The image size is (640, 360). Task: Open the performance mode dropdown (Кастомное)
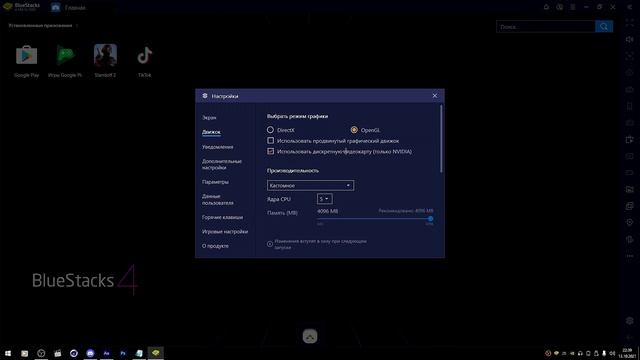point(310,185)
